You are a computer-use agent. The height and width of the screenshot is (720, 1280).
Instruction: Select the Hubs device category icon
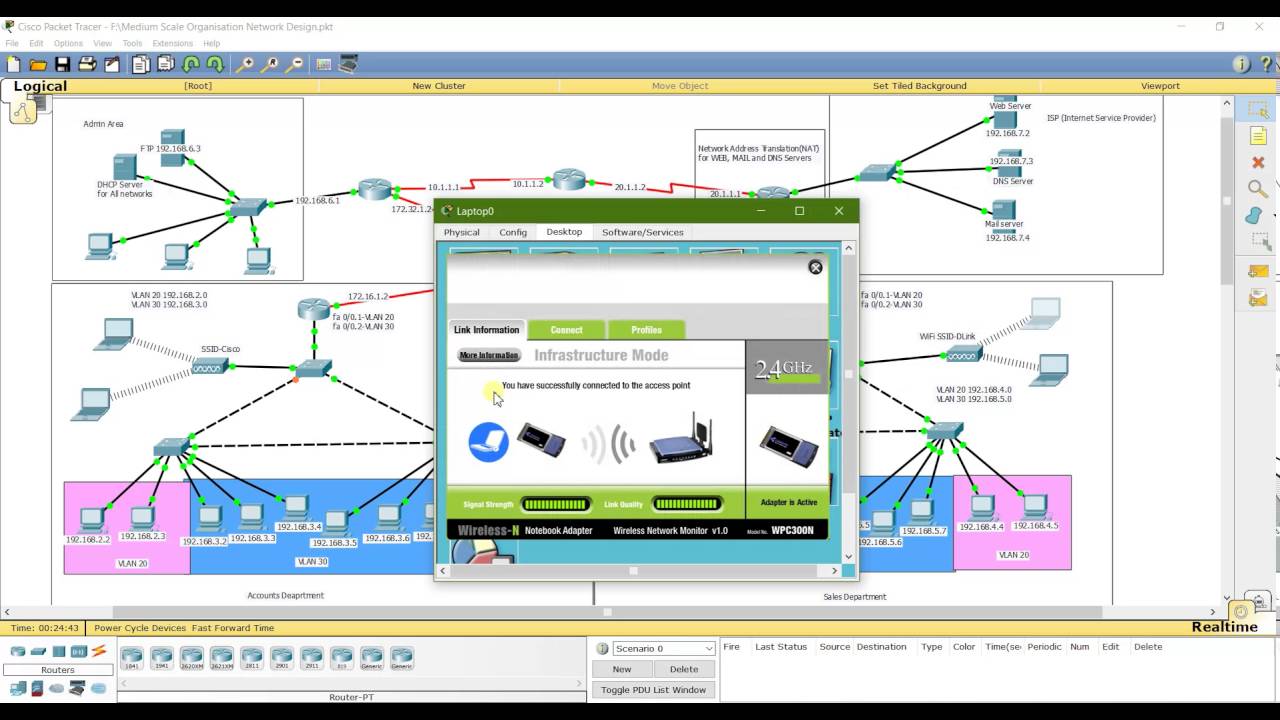tap(58, 652)
